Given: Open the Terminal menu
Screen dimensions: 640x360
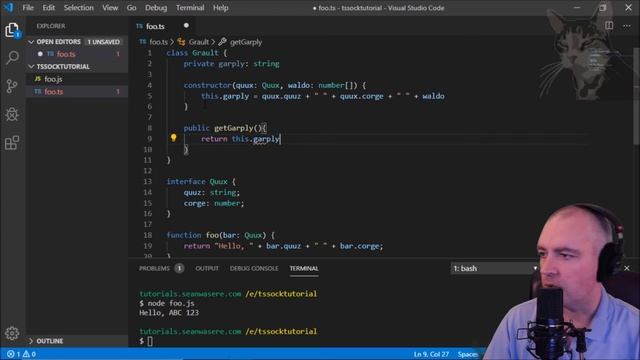Looking at the screenshot, I should pyautogui.click(x=190, y=8).
